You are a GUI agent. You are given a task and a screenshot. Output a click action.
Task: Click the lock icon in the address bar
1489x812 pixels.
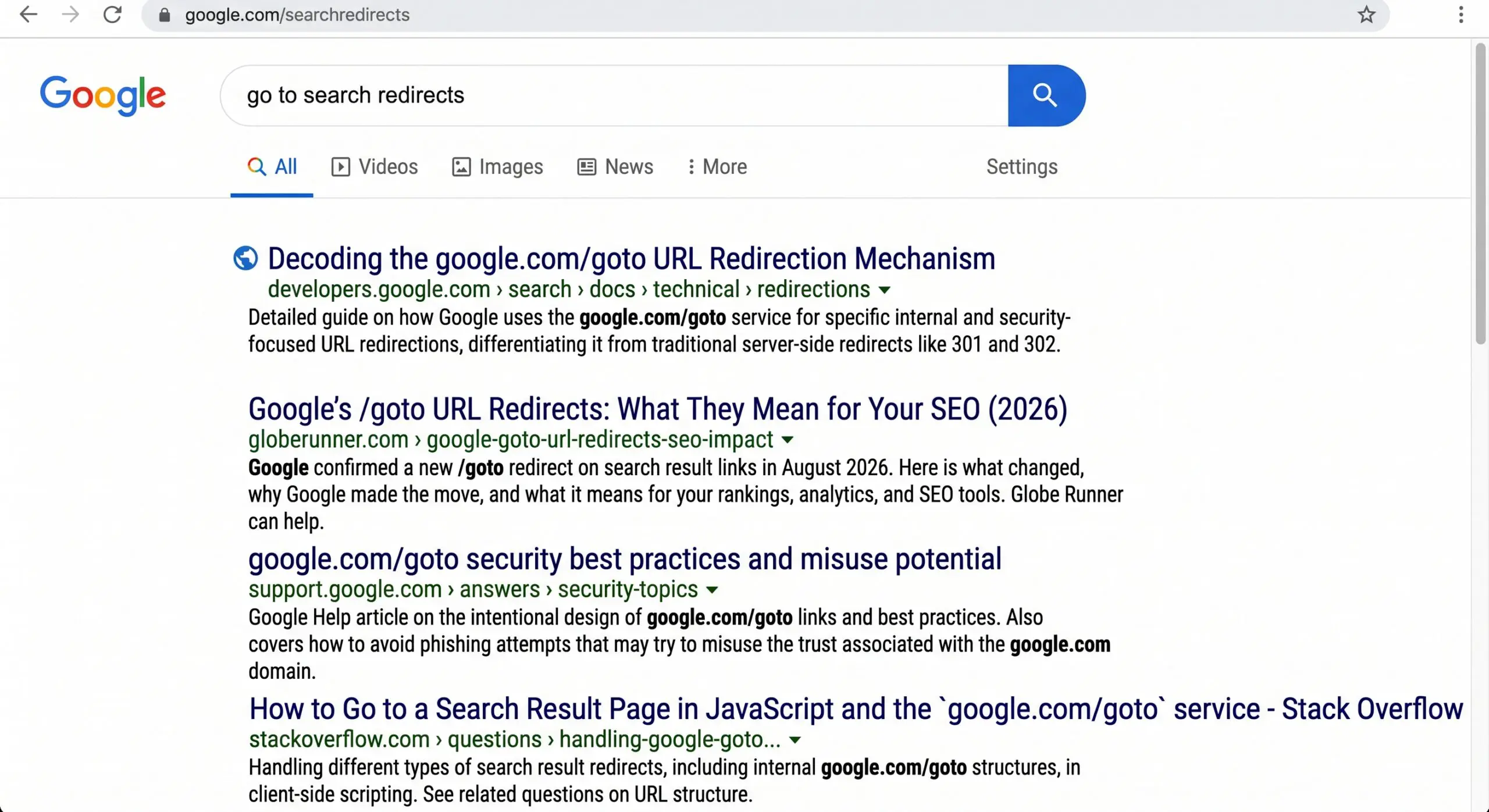point(165,15)
